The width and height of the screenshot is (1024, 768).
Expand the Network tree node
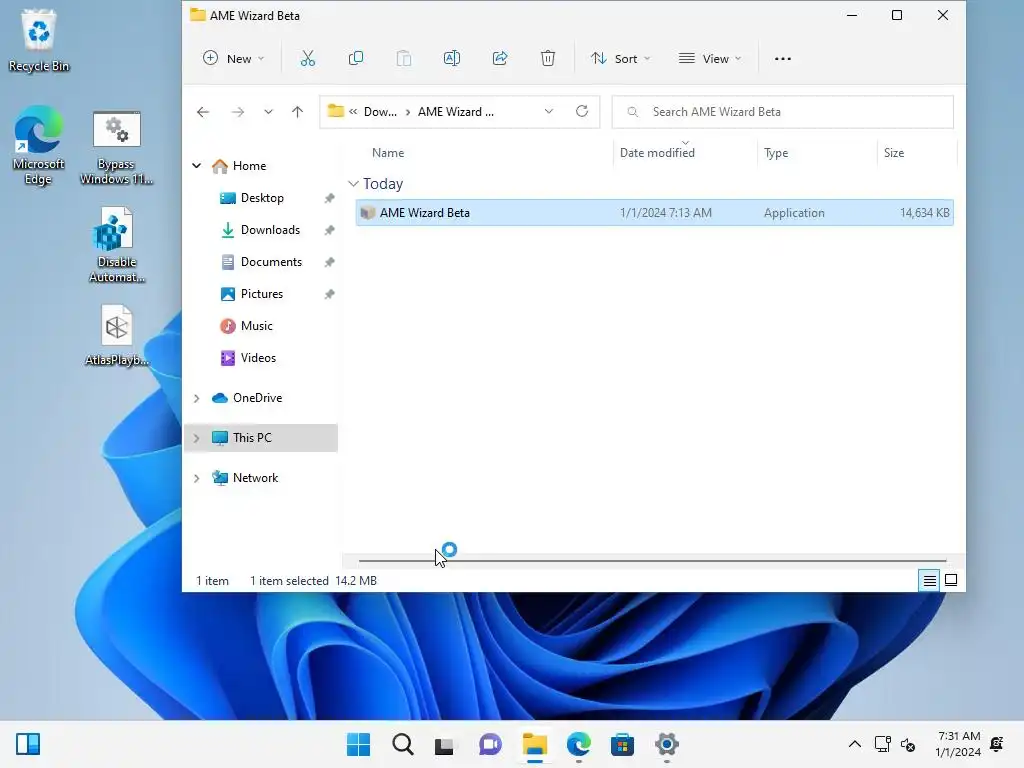(x=197, y=479)
